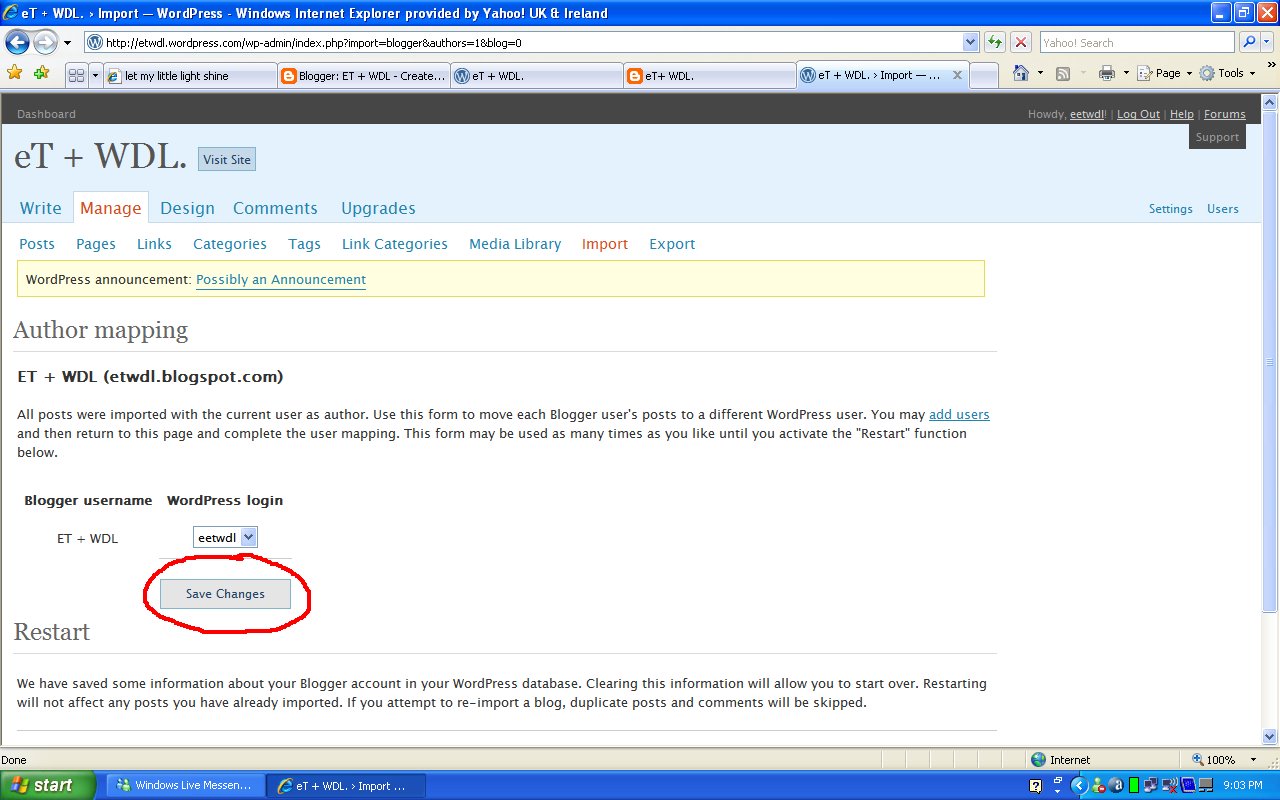Open the Page menu dropdown
The image size is (1280, 800).
point(1167,73)
